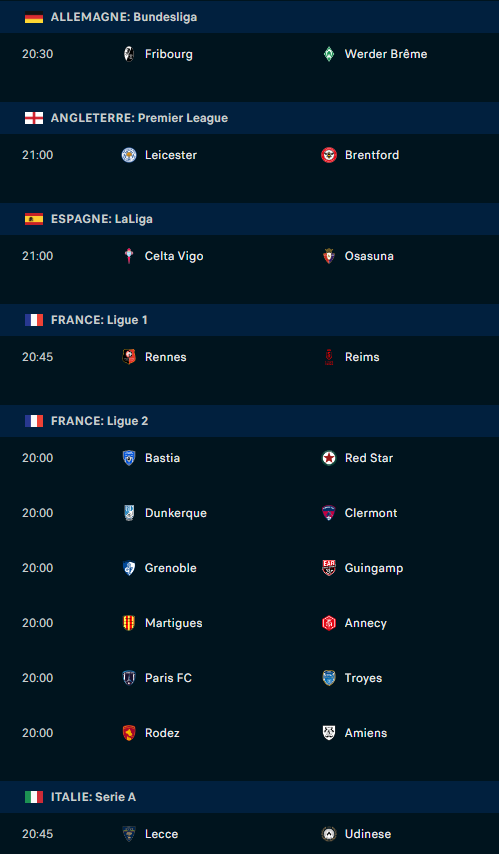499x854 pixels.
Task: Select the Red Star club logo
Action: pos(329,458)
